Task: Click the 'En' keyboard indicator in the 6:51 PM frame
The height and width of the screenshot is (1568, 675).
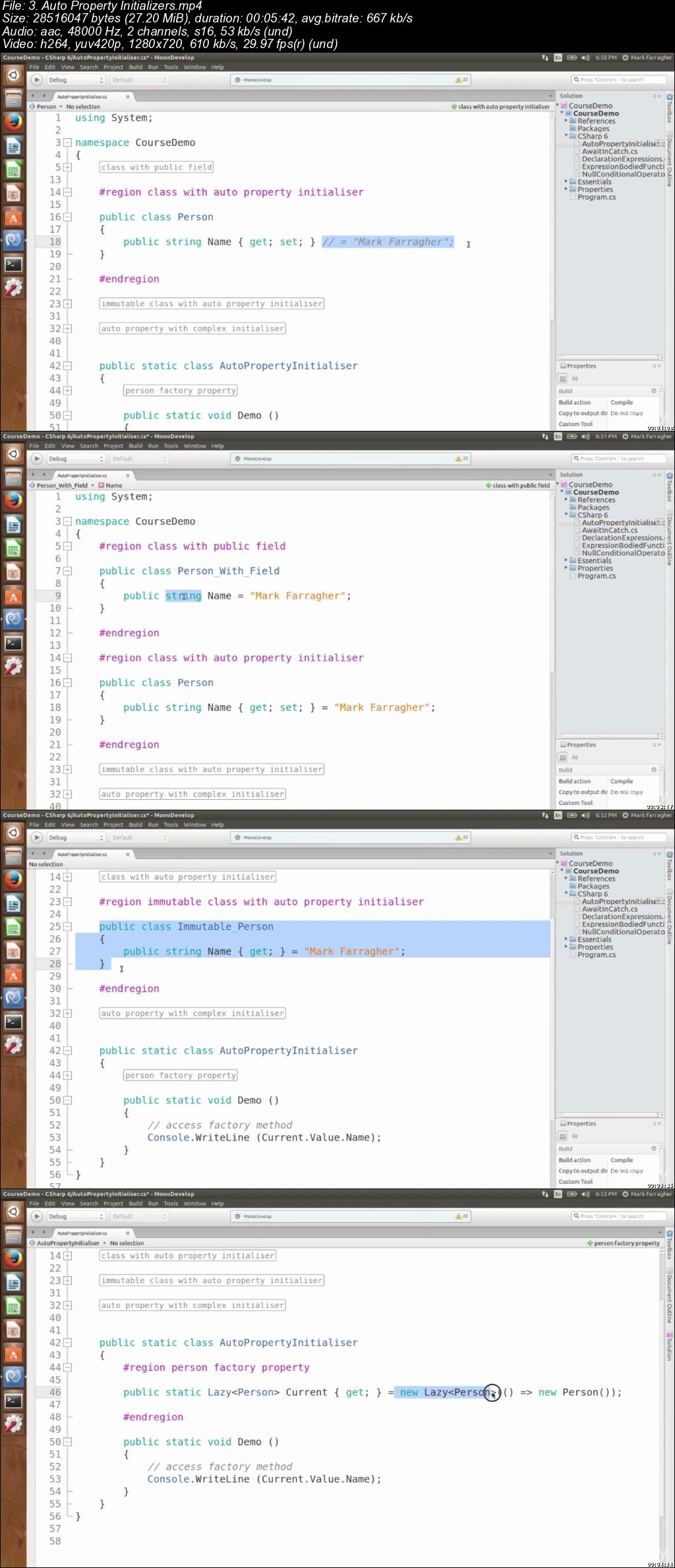Action: [558, 437]
